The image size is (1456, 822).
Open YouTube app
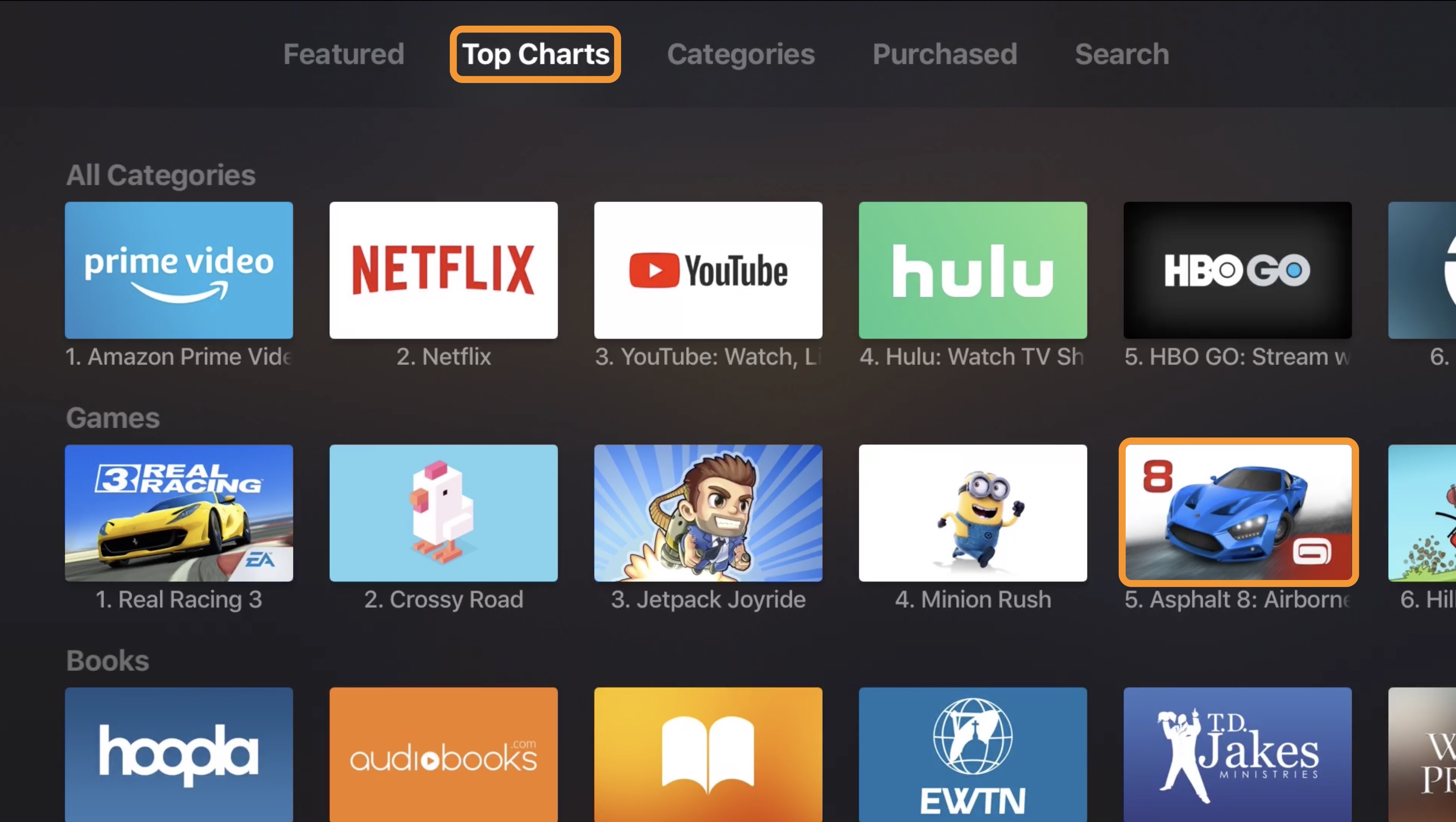[708, 269]
